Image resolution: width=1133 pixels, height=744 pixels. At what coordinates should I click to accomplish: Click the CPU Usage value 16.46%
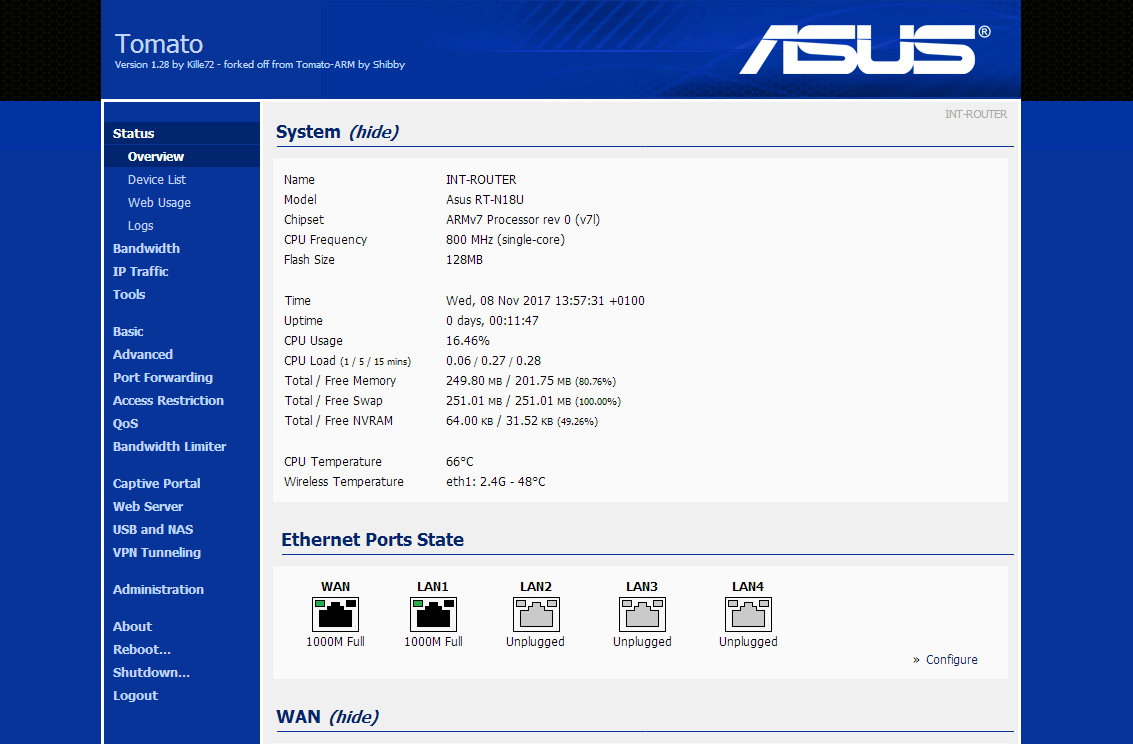[x=468, y=341]
